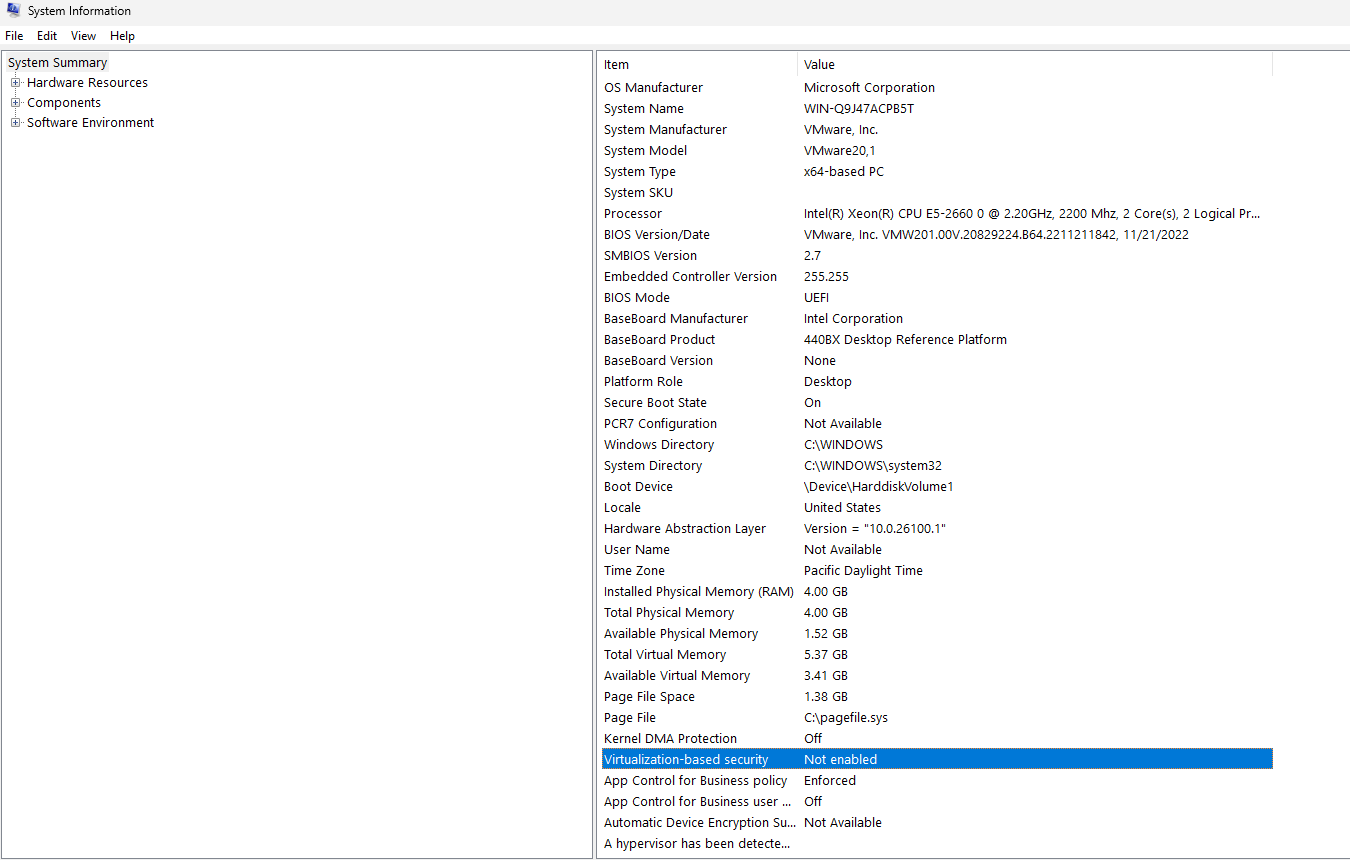Sort by the Value column header
This screenshot has width=1350, height=860.
(1035, 64)
